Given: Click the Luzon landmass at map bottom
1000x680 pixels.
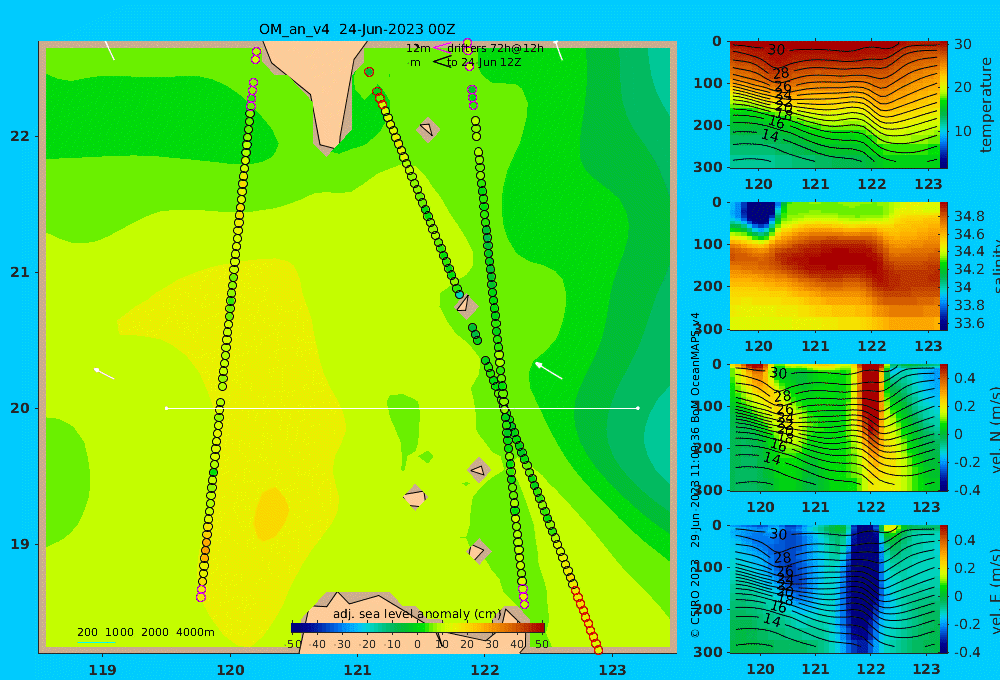Looking at the screenshot, I should click(408, 622).
